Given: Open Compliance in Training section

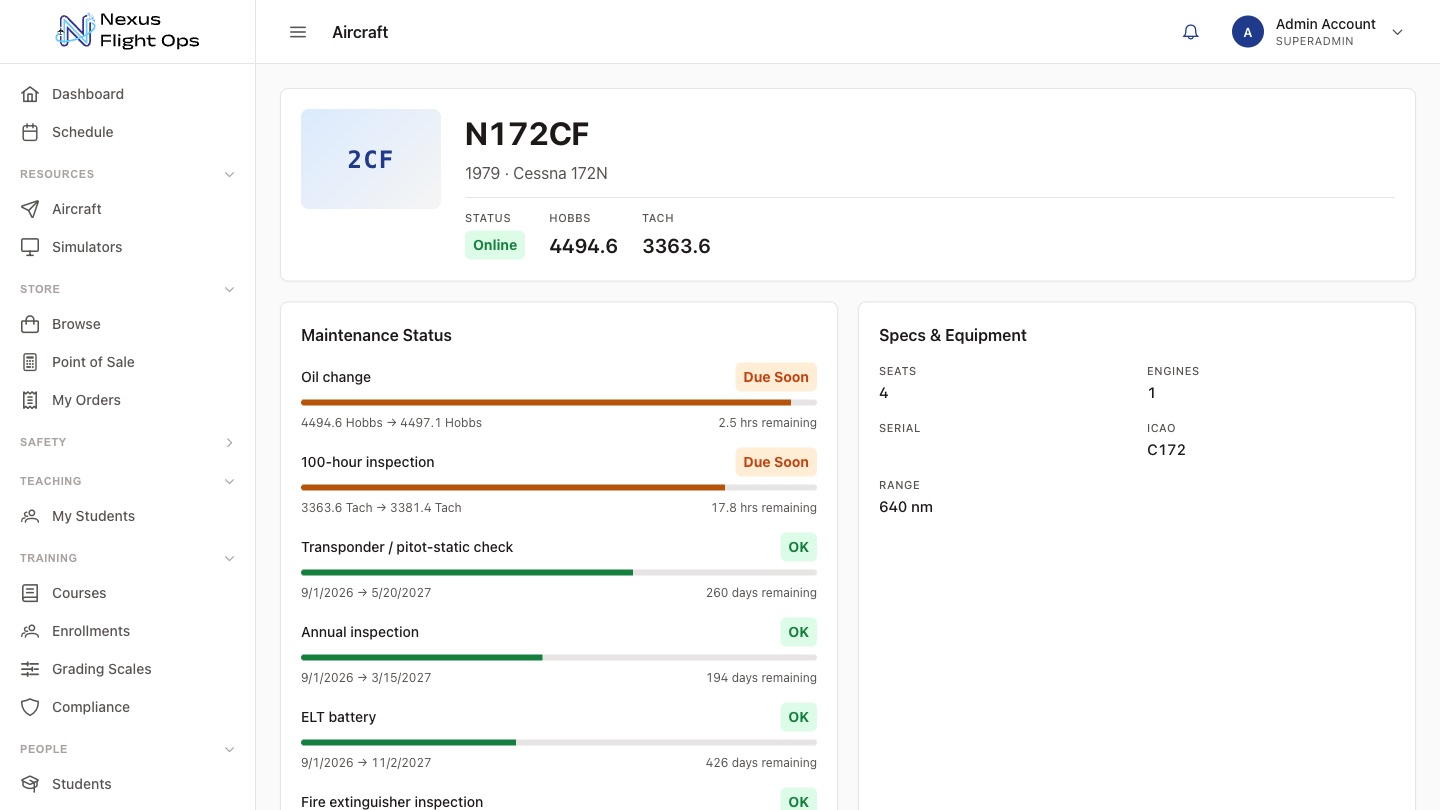Looking at the screenshot, I should pyautogui.click(x=128, y=707).
